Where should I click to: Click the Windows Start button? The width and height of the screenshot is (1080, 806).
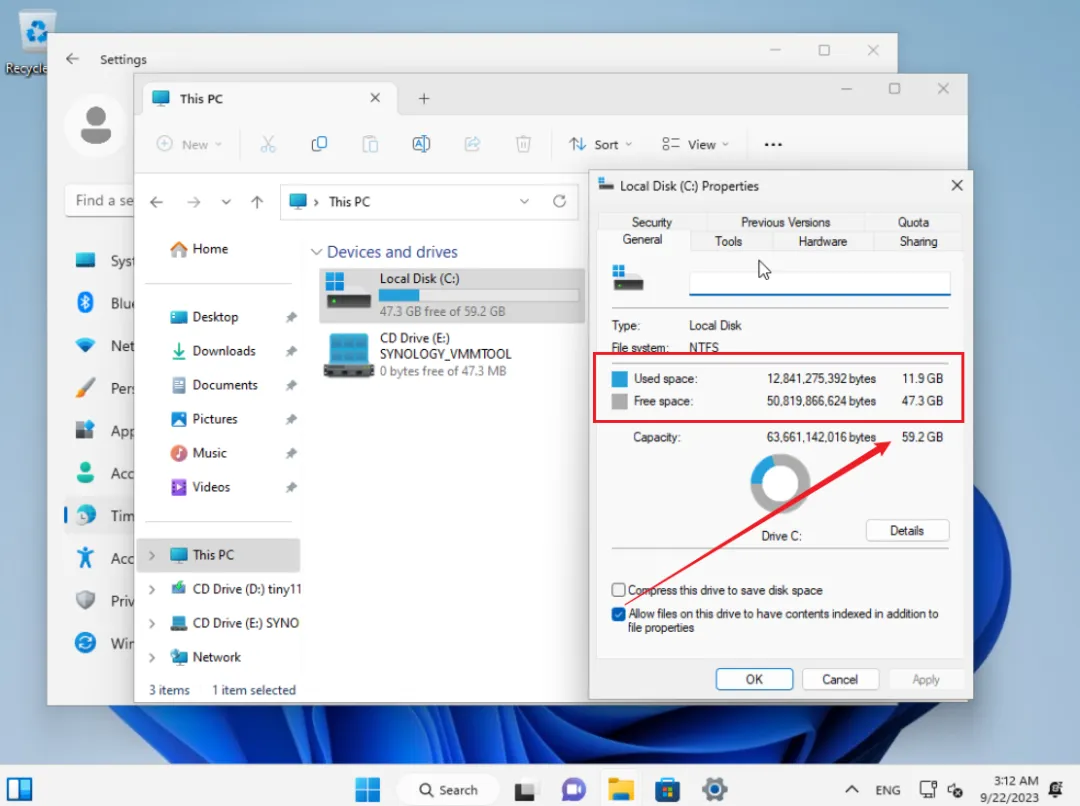pyautogui.click(x=368, y=789)
